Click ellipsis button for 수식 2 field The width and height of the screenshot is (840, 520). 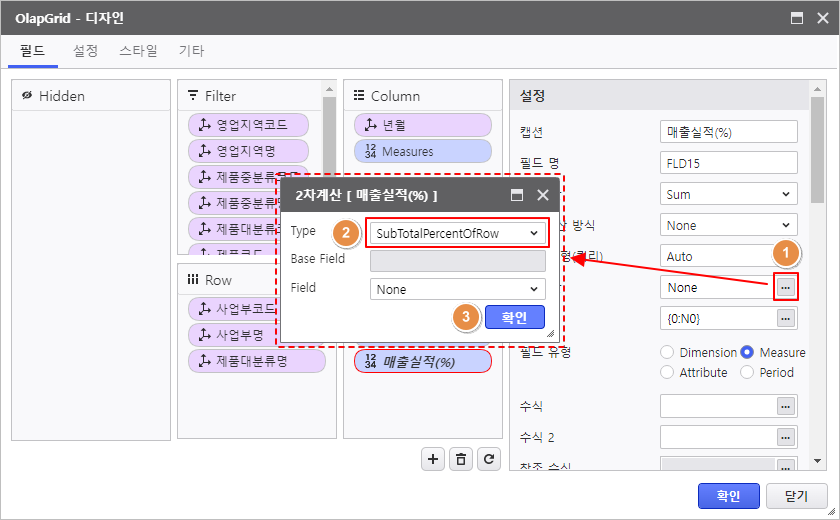(x=786, y=437)
